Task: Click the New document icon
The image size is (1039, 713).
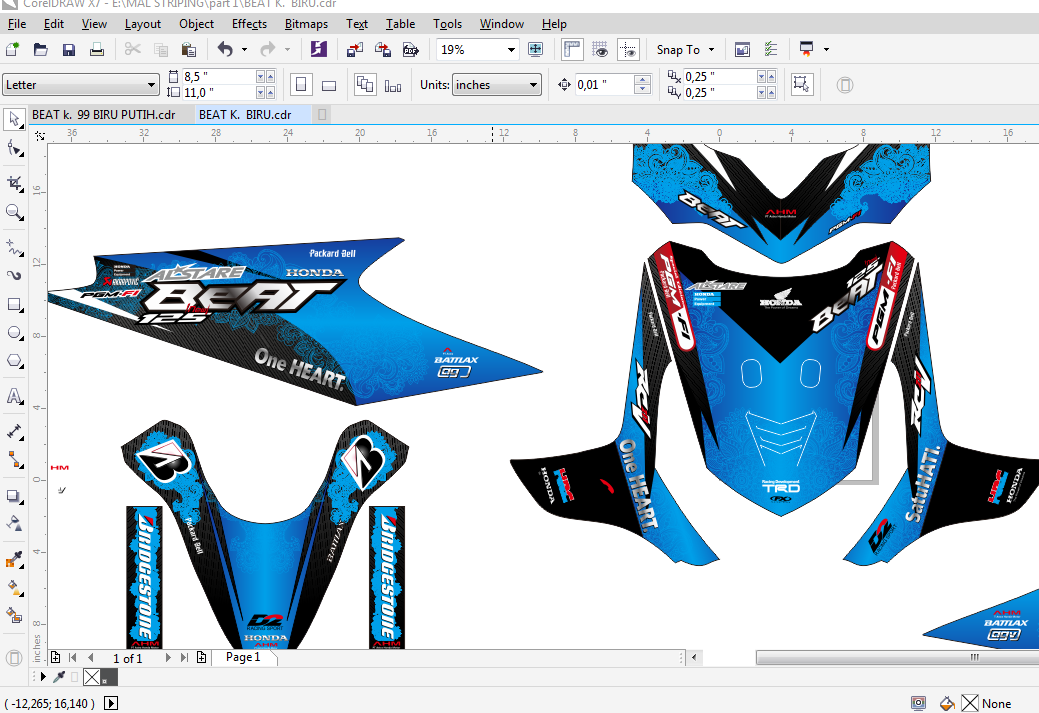Action: (13, 50)
